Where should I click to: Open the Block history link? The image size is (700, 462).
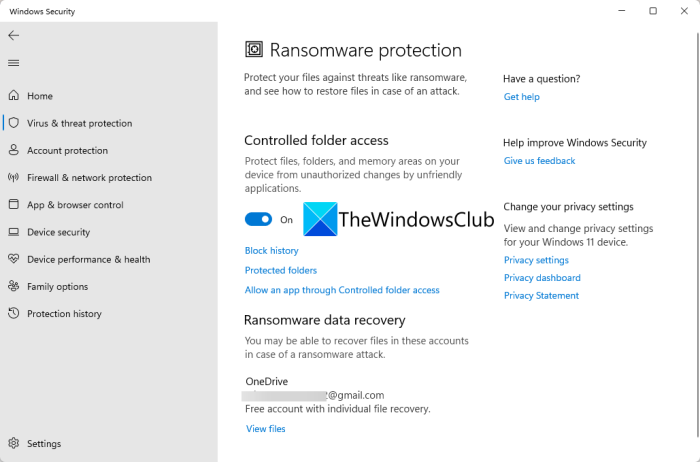point(271,251)
